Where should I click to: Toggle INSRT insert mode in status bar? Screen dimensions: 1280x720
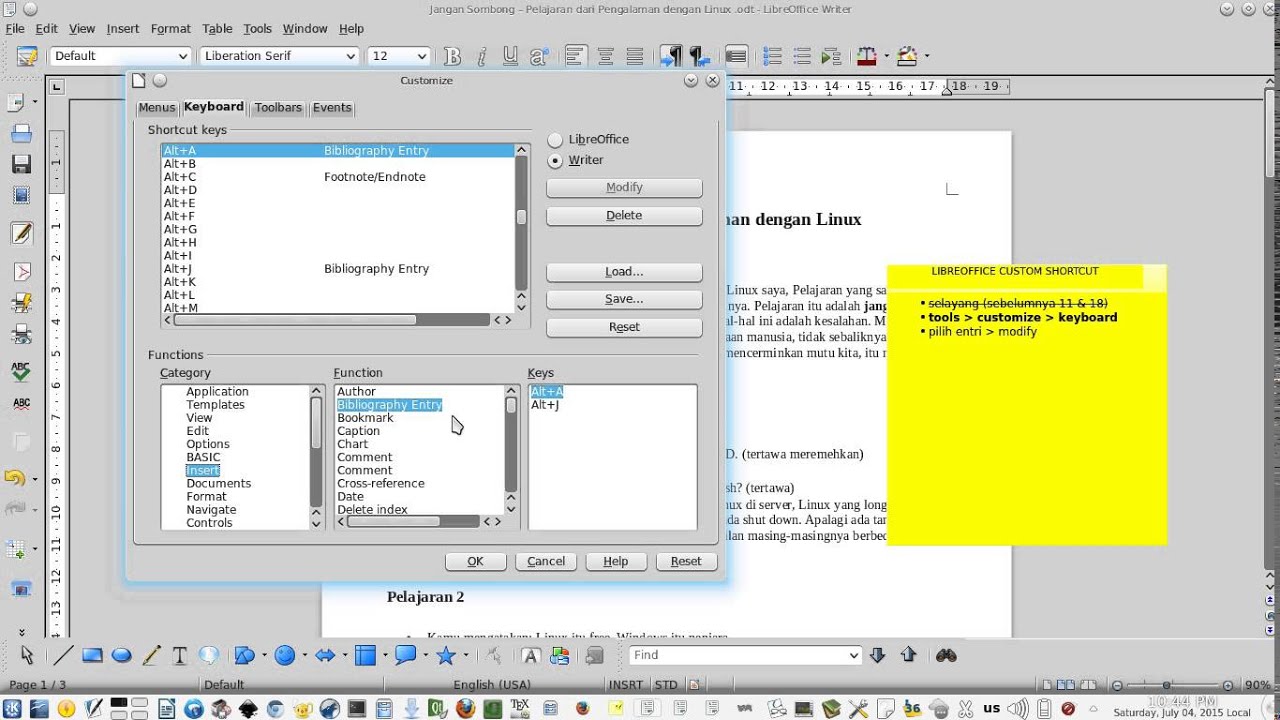626,685
